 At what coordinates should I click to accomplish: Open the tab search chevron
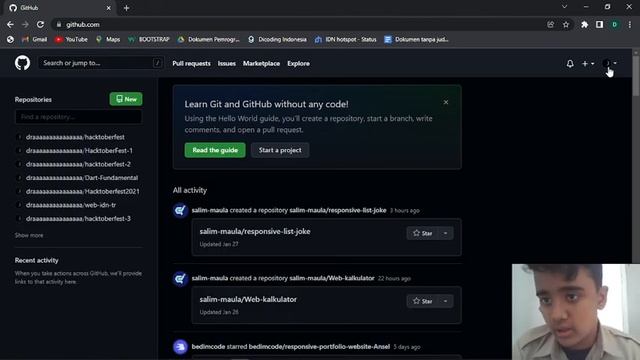click(564, 7)
